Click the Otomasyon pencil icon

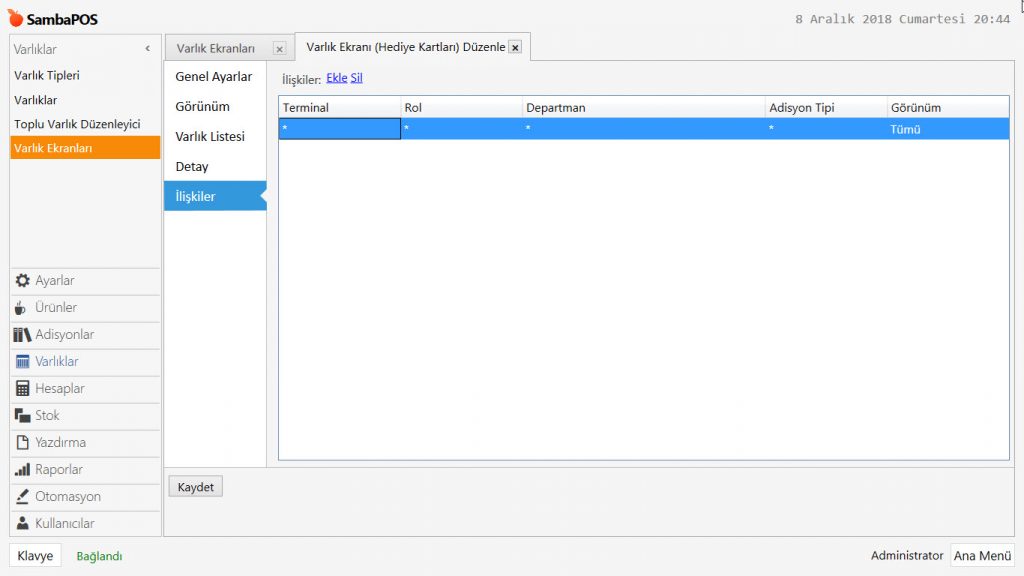click(x=22, y=497)
